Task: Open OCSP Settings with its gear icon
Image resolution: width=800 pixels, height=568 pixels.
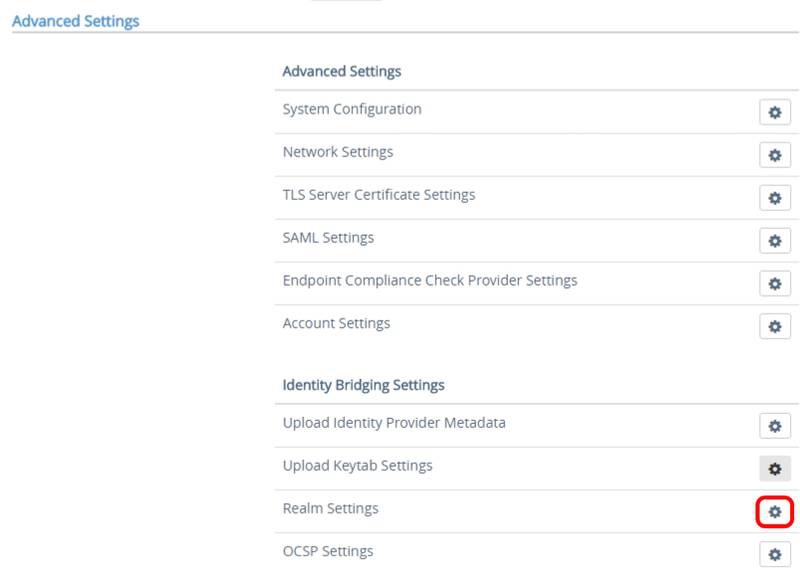Action: coord(774,554)
